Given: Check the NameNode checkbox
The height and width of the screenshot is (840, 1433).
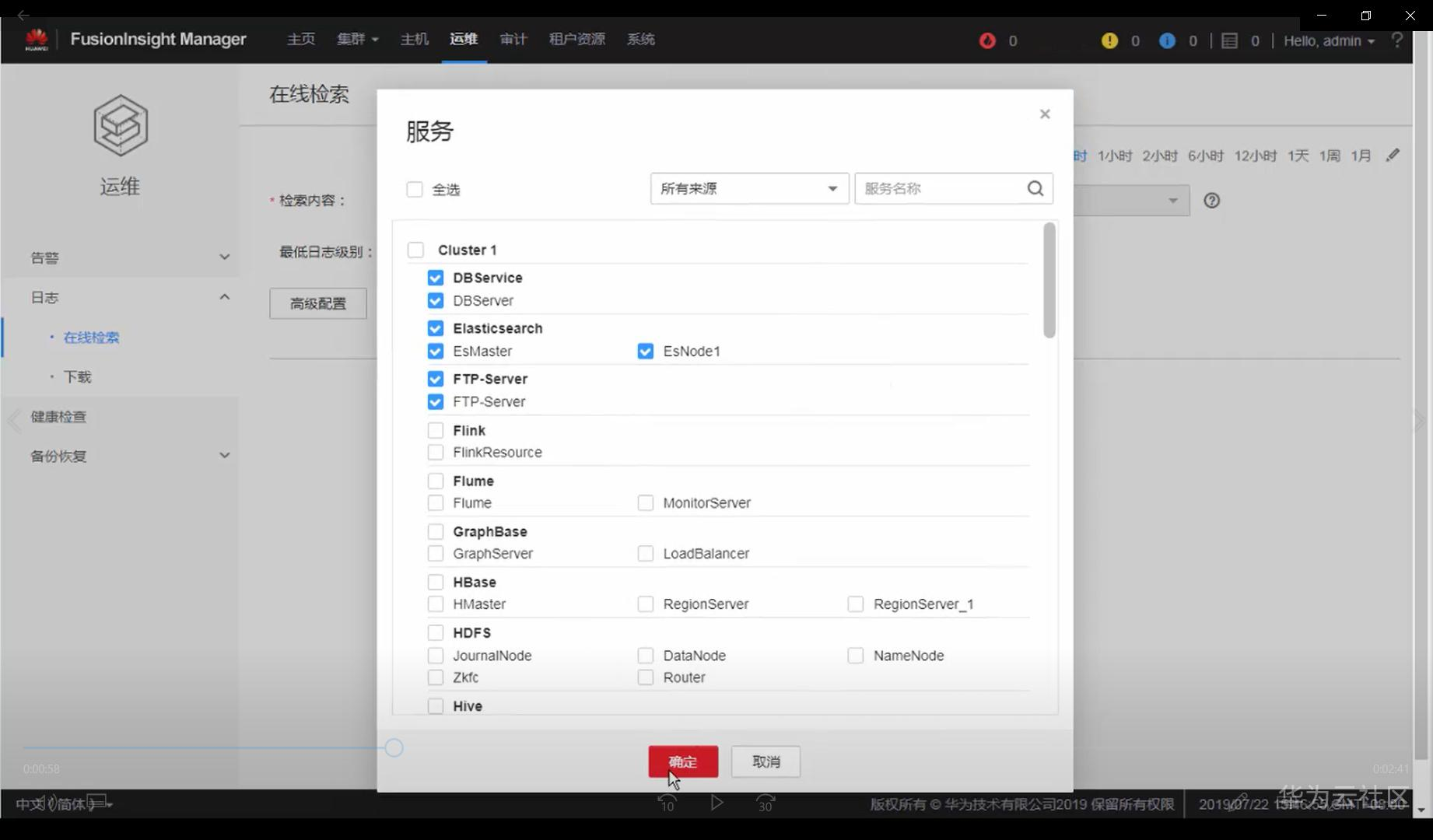Looking at the screenshot, I should coord(856,656).
